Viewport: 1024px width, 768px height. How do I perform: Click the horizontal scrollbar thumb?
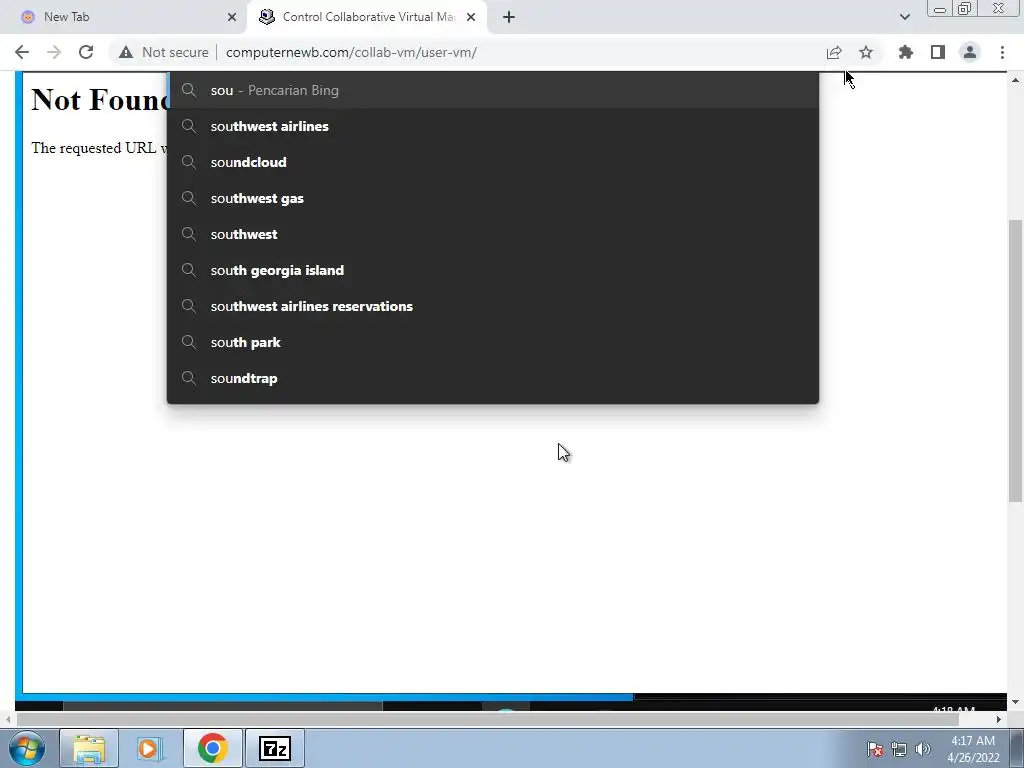point(488,719)
